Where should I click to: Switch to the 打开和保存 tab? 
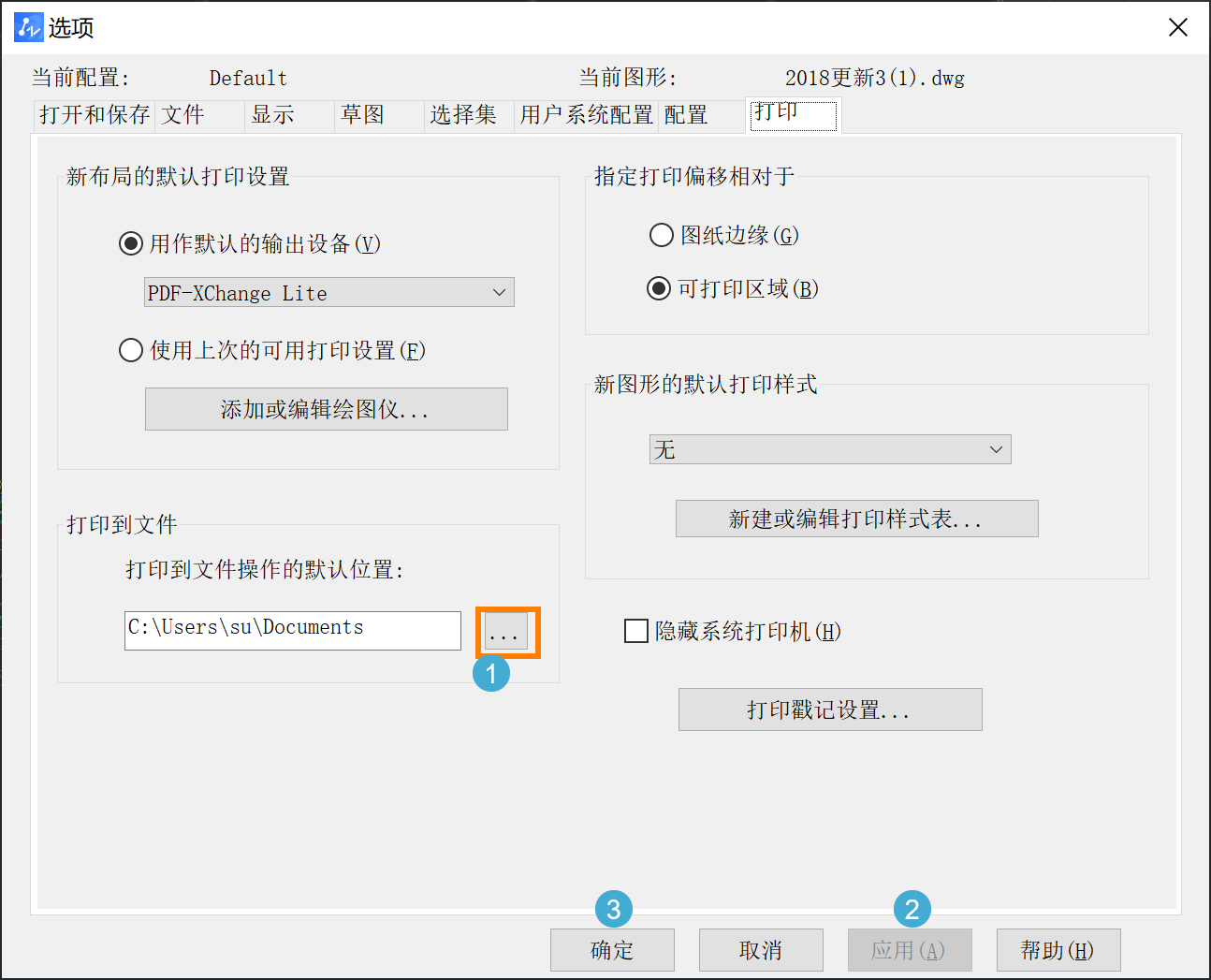point(95,115)
